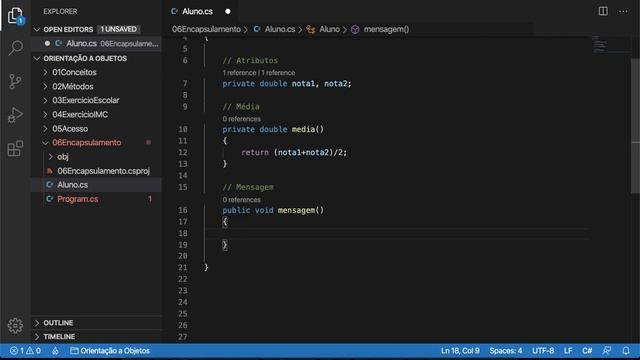This screenshot has width=640, height=360.
Task: Click the 1 UNSAVED badge
Action: [x=118, y=29]
